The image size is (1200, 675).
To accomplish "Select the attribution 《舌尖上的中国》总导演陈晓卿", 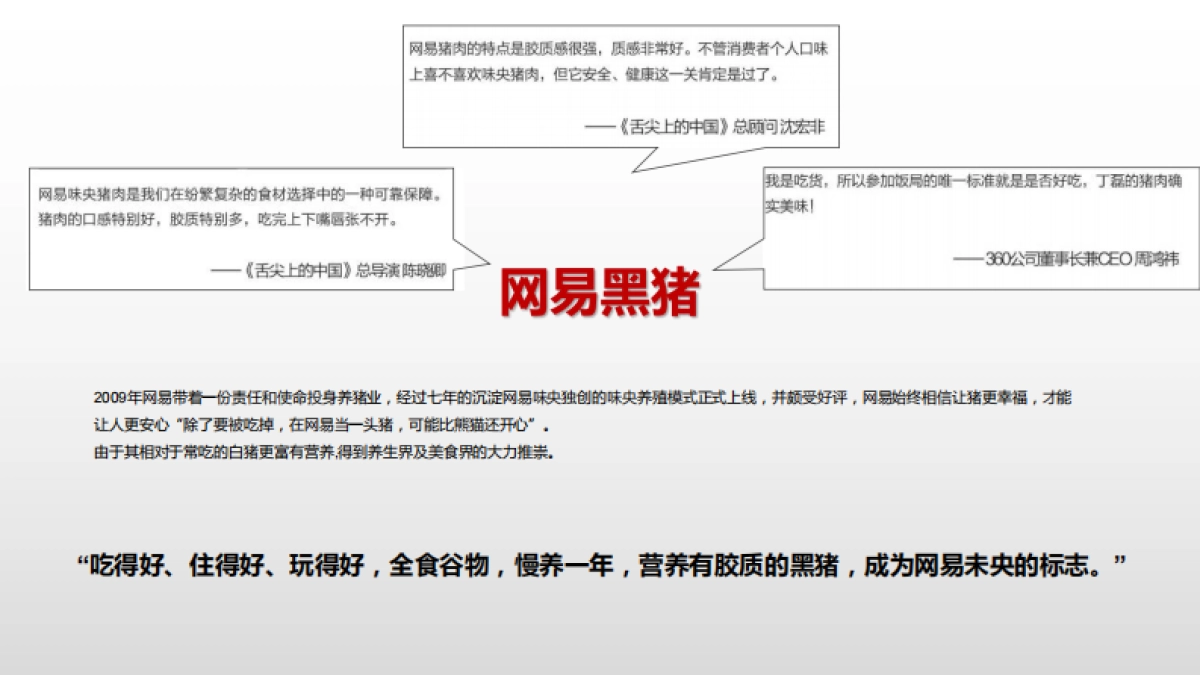I will pos(330,270).
